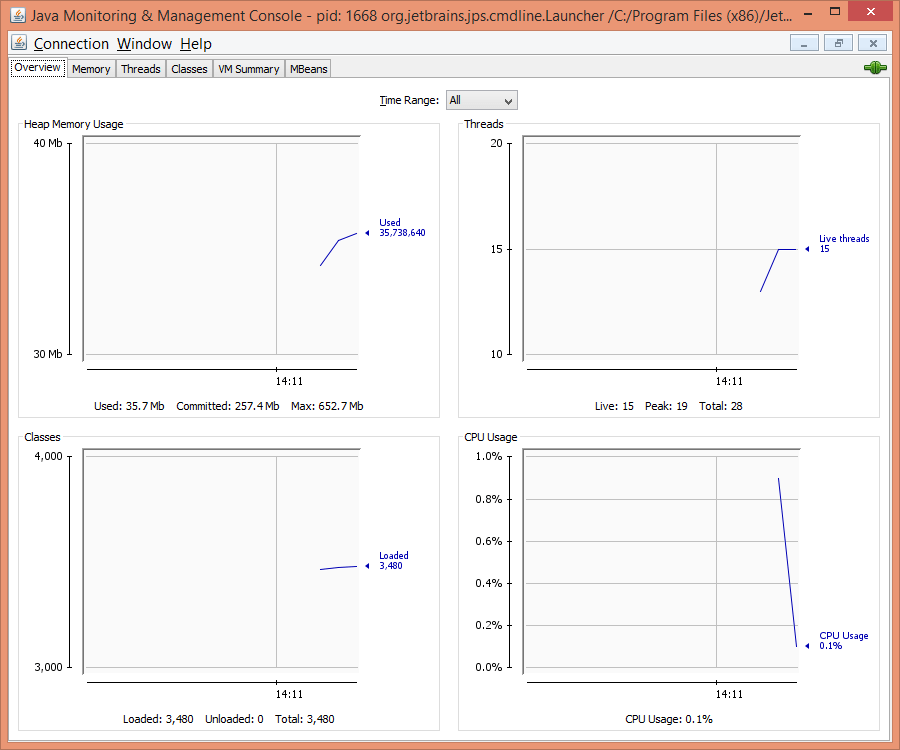Click the 'Total: 3,480' classes text

pyautogui.click(x=304, y=719)
